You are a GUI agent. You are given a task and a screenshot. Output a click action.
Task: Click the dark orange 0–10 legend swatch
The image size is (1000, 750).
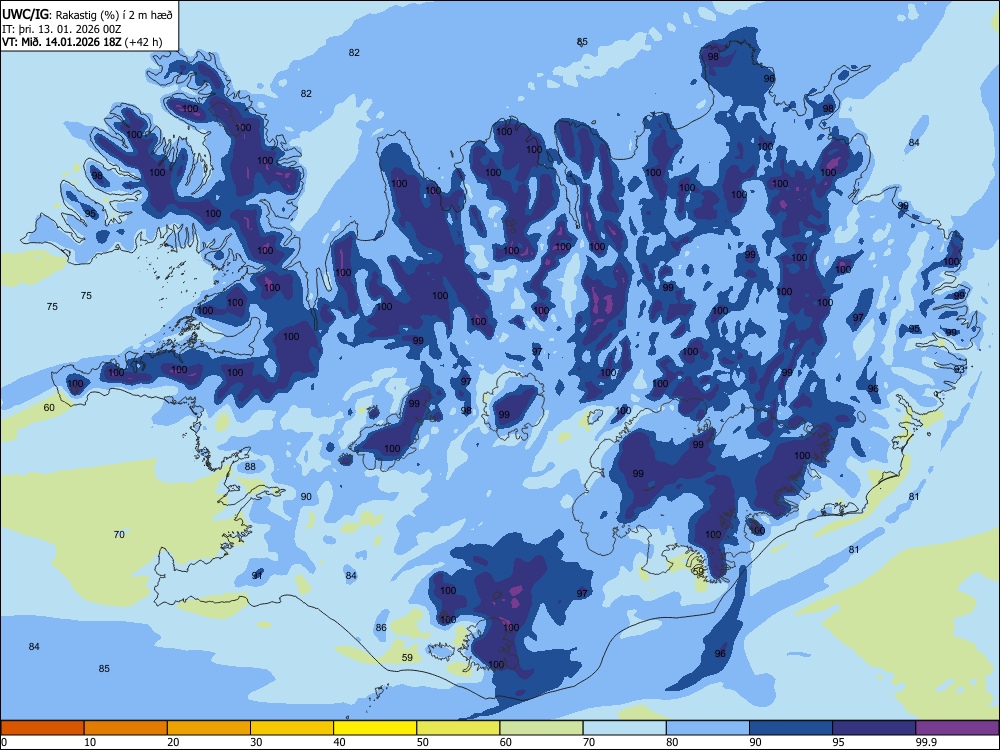point(42,728)
